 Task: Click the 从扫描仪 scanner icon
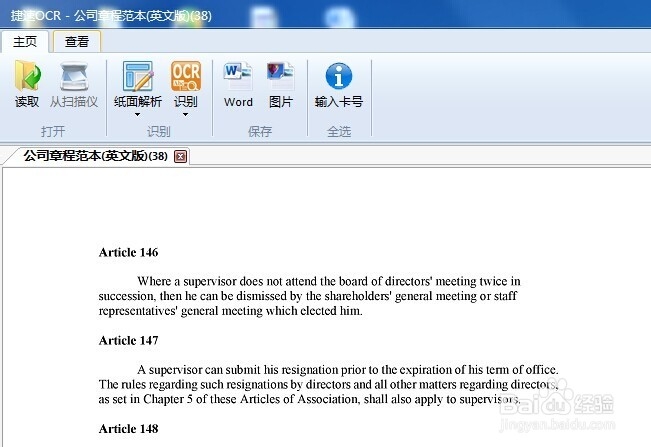click(74, 76)
